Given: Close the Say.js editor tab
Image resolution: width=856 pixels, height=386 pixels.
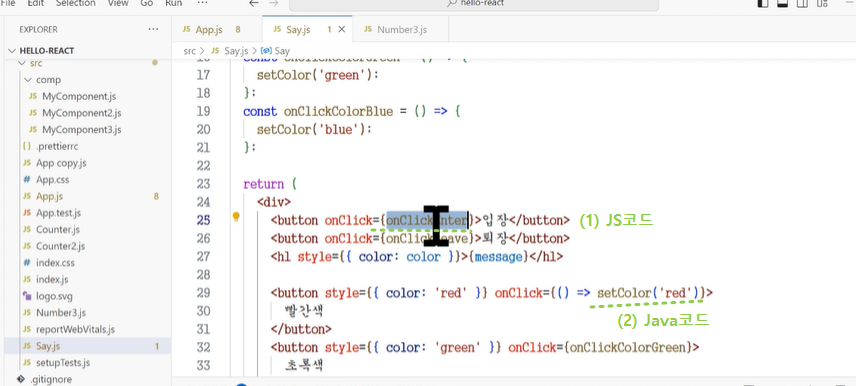Looking at the screenshot, I should pos(342,29).
